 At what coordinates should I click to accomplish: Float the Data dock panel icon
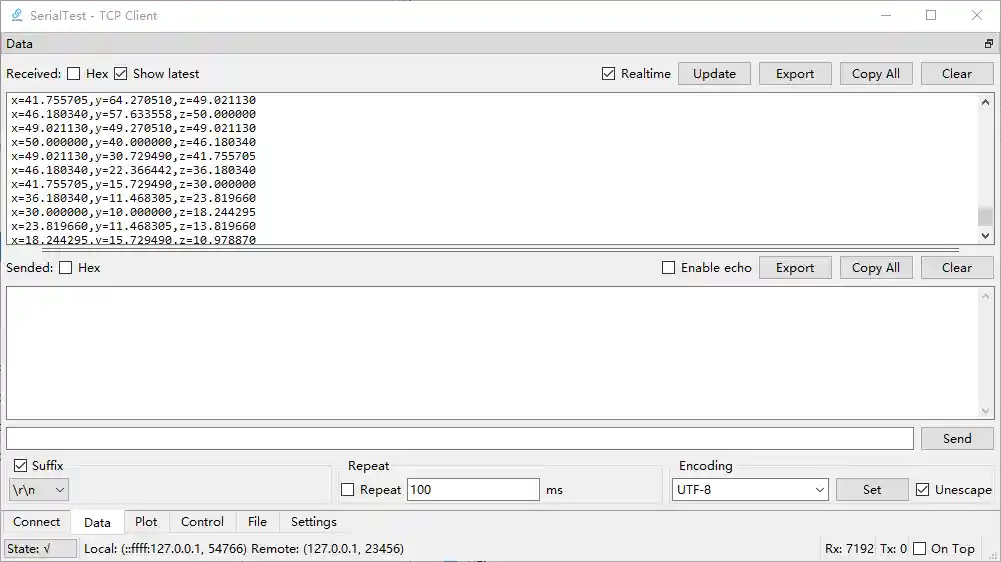coord(988,43)
